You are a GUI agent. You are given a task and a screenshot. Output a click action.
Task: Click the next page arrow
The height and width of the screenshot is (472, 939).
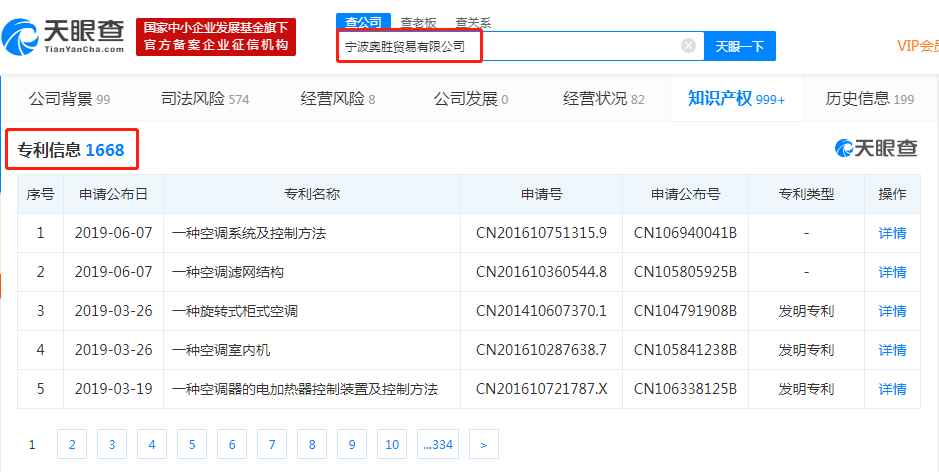coord(484,444)
